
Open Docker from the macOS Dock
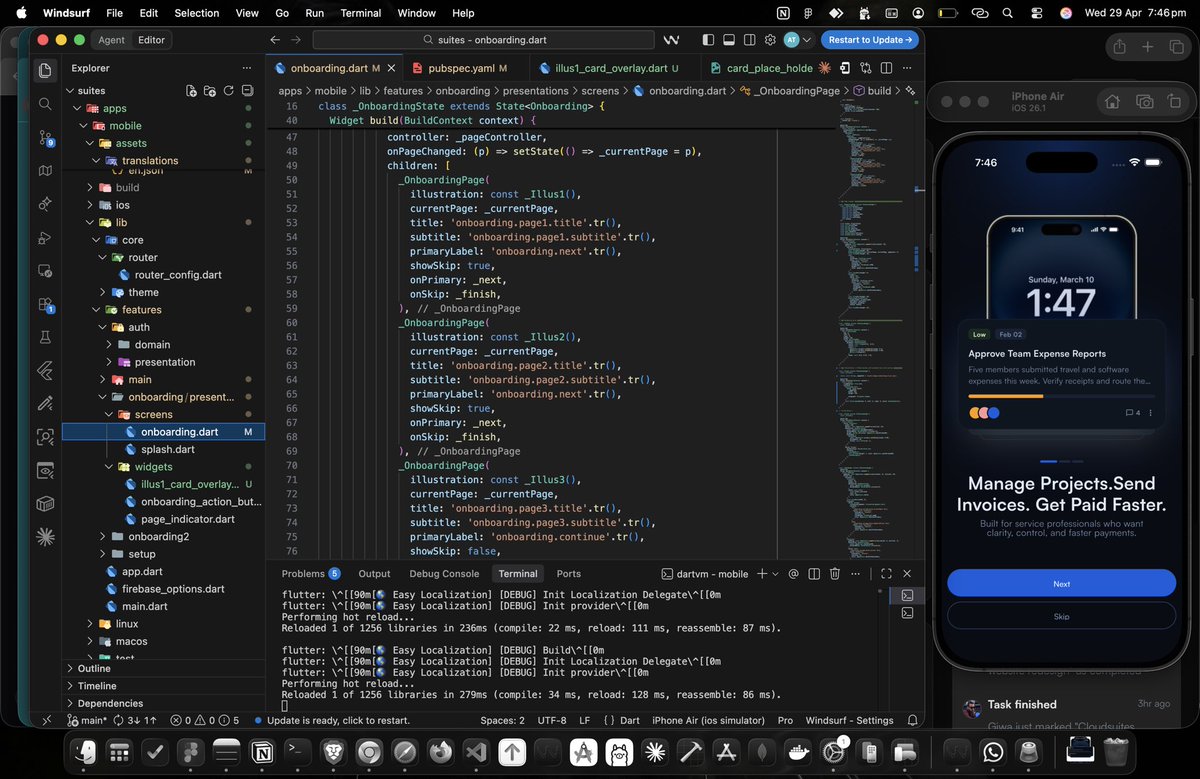pyautogui.click(x=799, y=751)
